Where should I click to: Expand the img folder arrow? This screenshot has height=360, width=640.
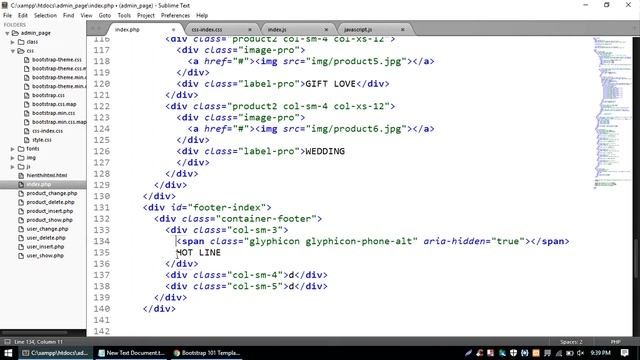(13, 158)
